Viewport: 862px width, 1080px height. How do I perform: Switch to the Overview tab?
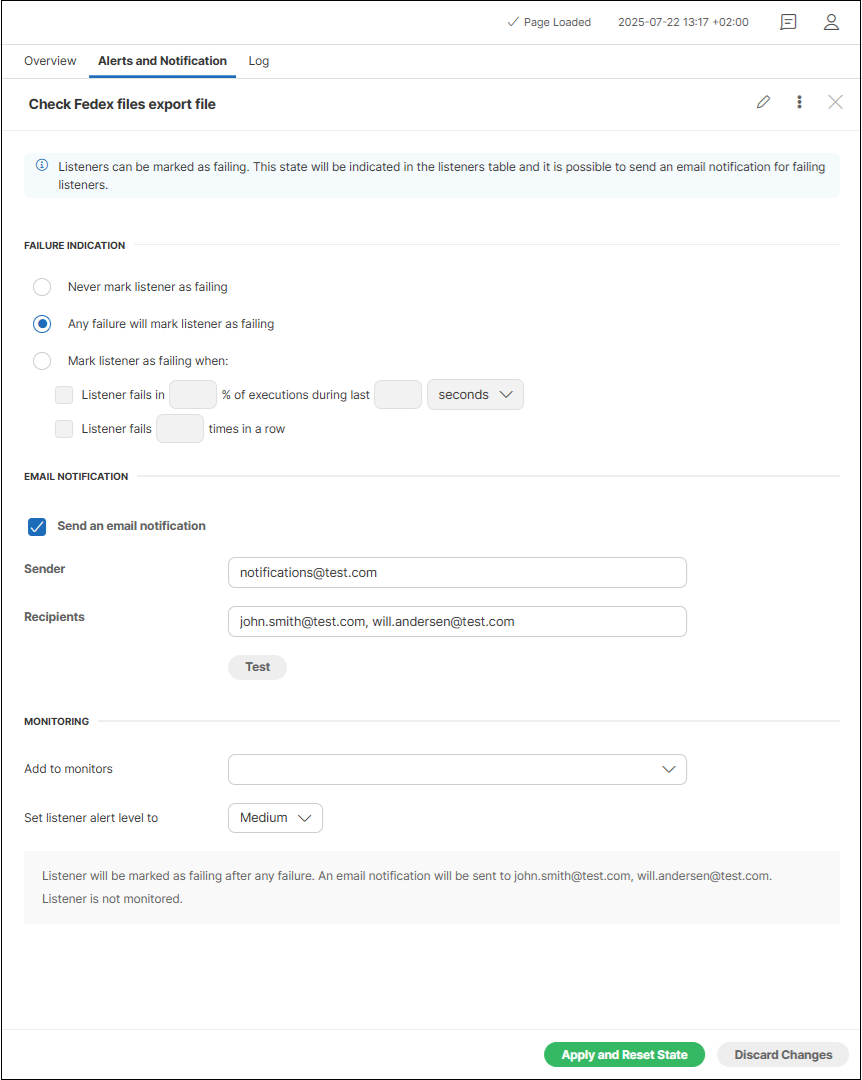click(x=50, y=61)
